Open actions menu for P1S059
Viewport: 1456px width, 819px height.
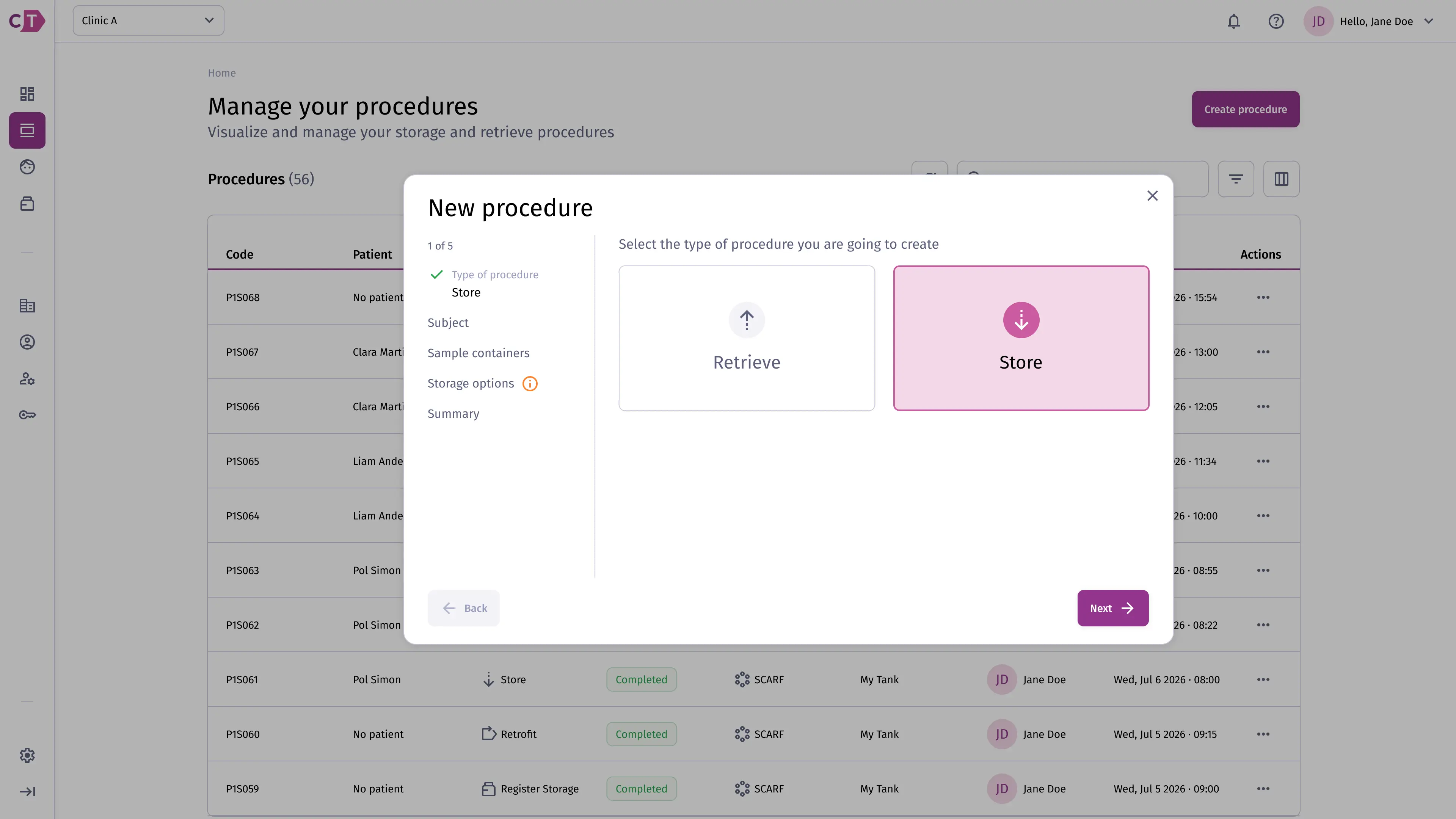[1263, 789]
